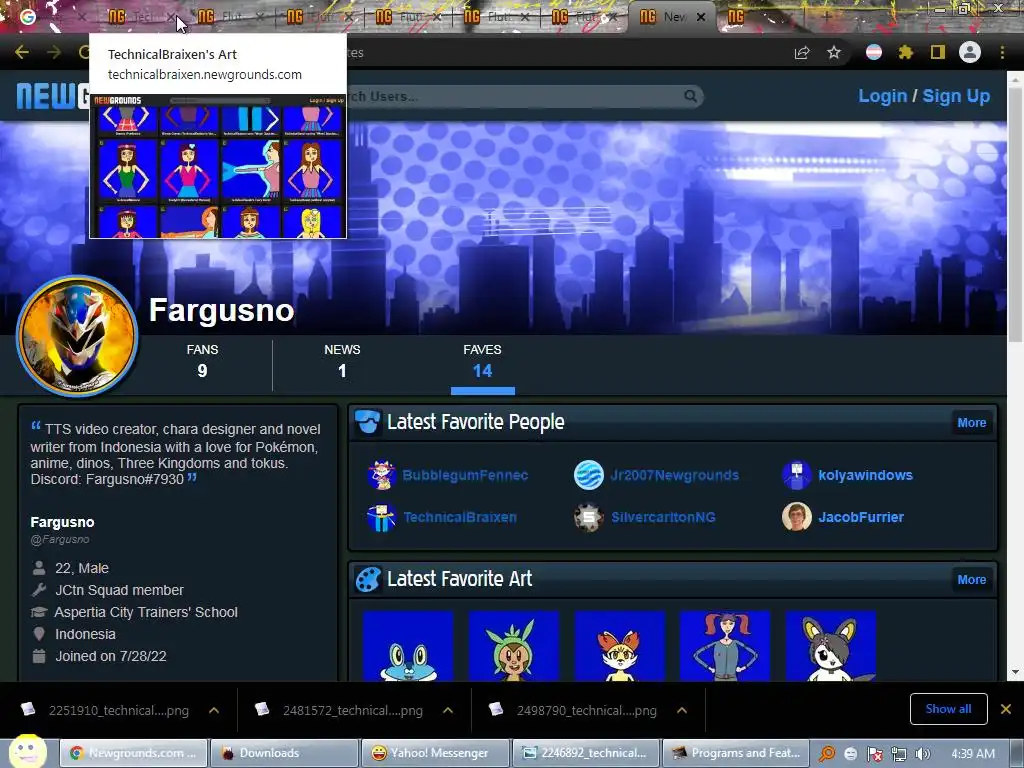This screenshot has height=768, width=1024.
Task: Expand options for 2481572_technical png download
Action: (x=448, y=710)
